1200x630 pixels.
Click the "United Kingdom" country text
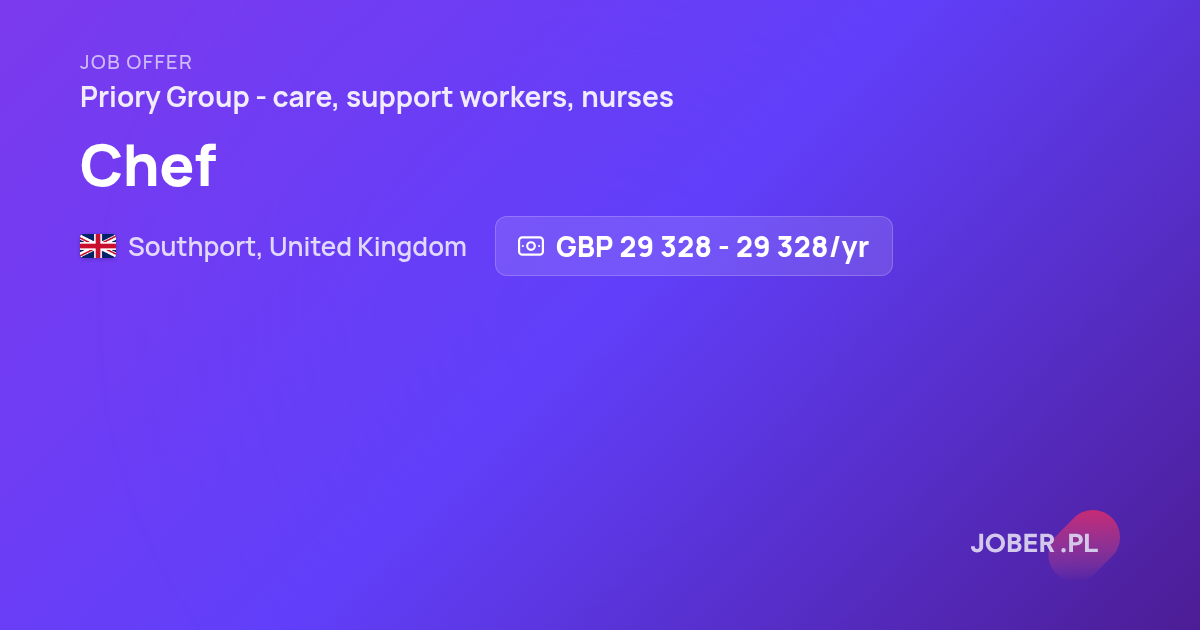pos(368,247)
